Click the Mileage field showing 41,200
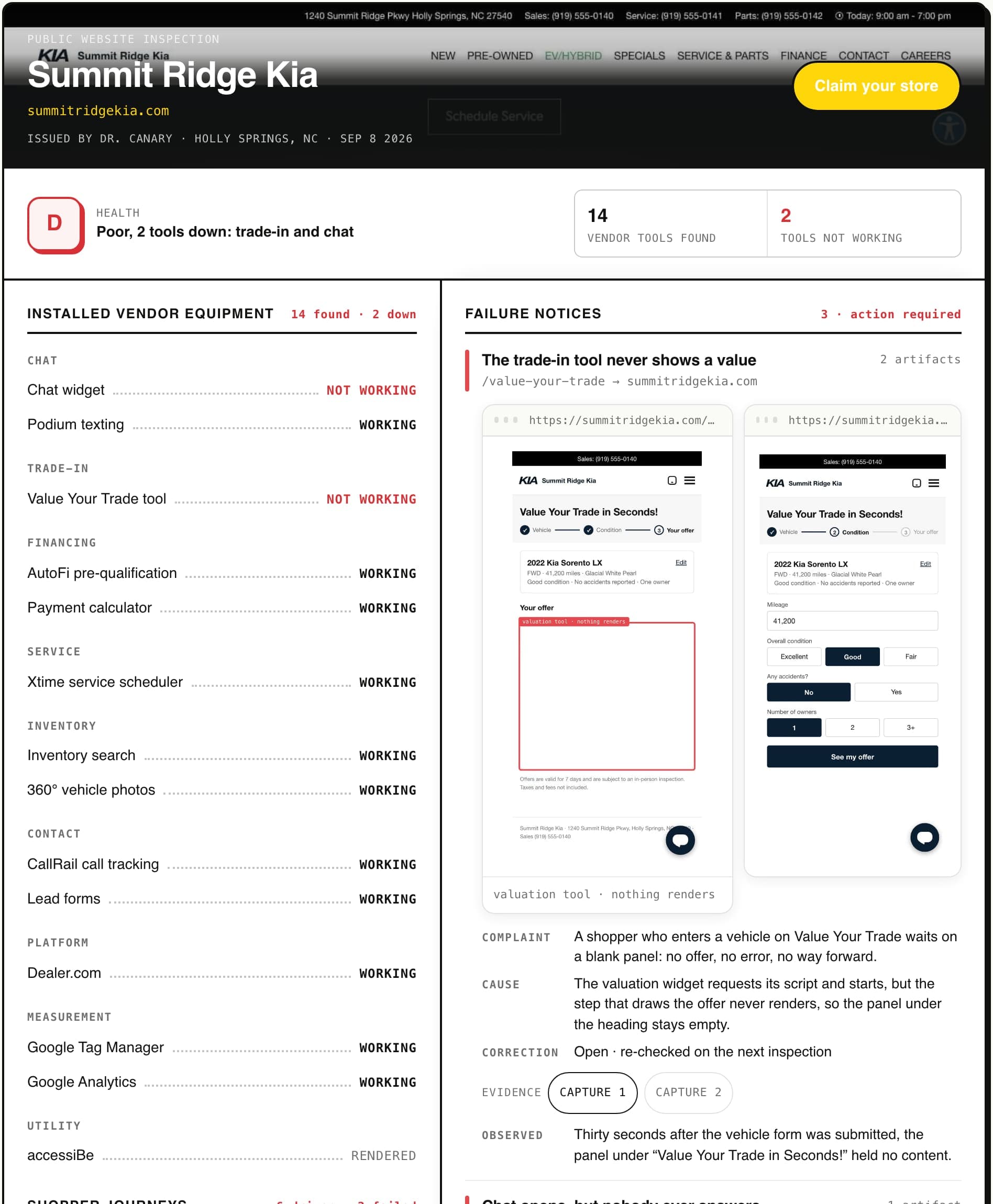The image size is (993, 1204). click(x=852, y=621)
